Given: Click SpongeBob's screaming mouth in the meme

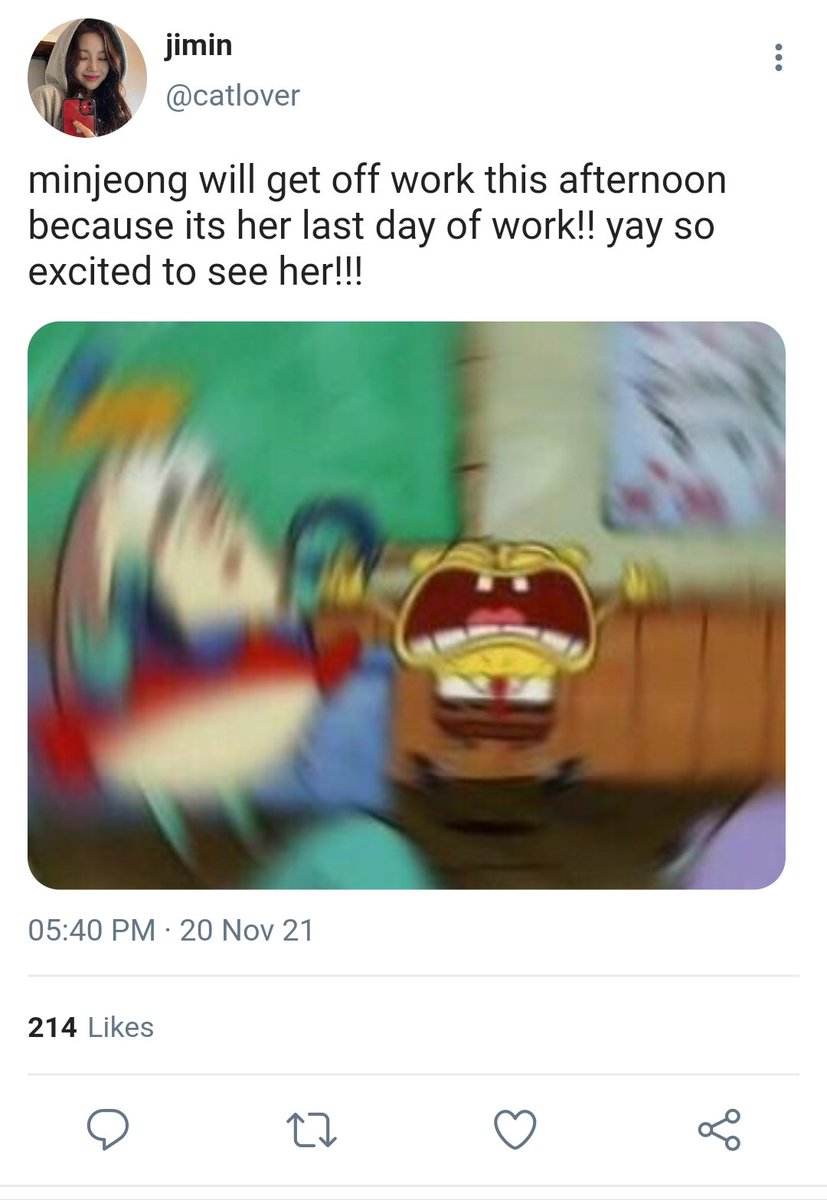Looking at the screenshot, I should (x=496, y=610).
